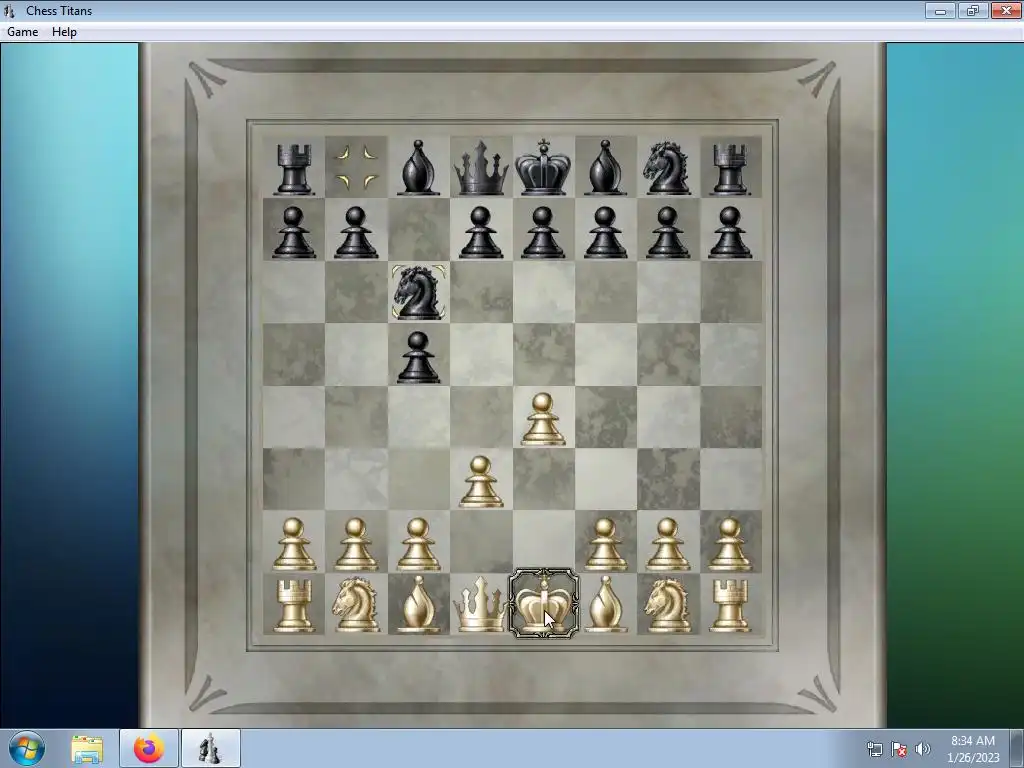Viewport: 1024px width, 768px height.
Task: Click the black king on e8
Action: [543, 168]
